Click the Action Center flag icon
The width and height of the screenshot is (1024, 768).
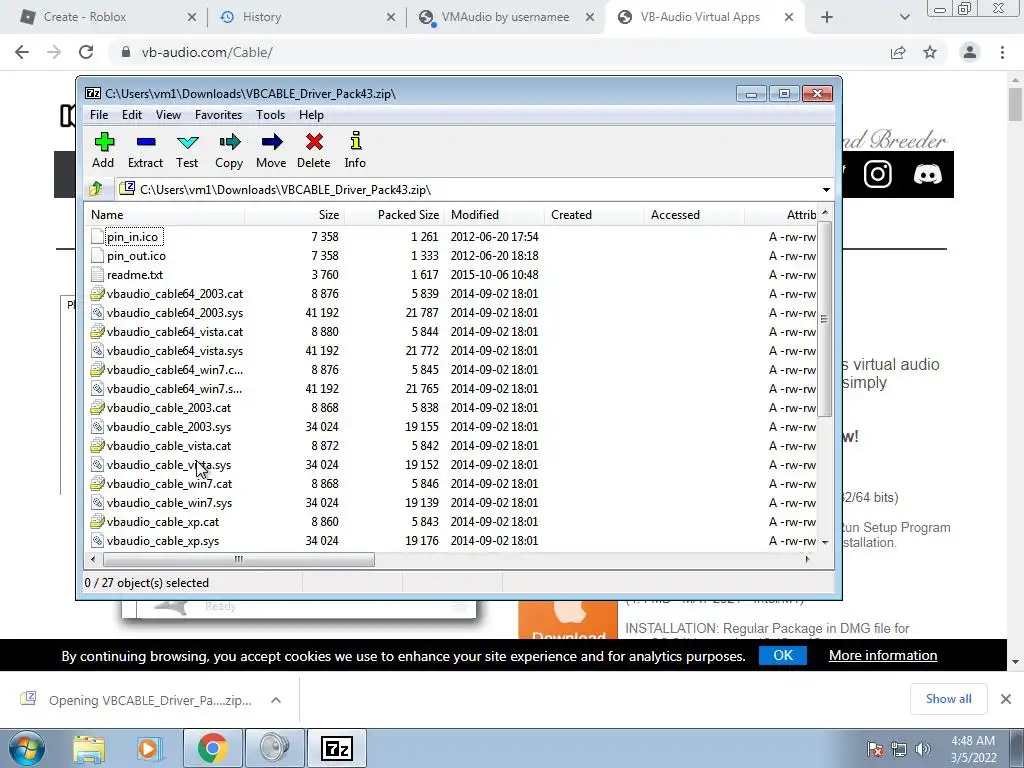[875, 749]
